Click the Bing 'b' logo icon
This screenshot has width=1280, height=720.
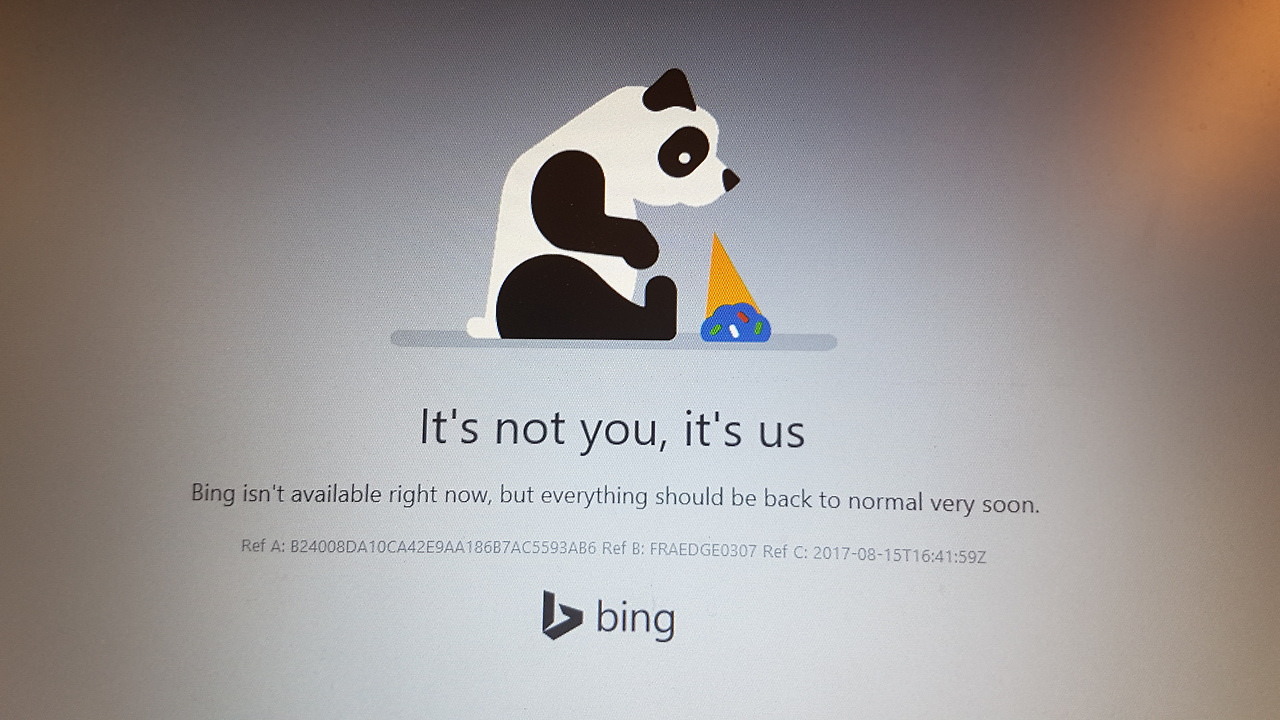562,615
